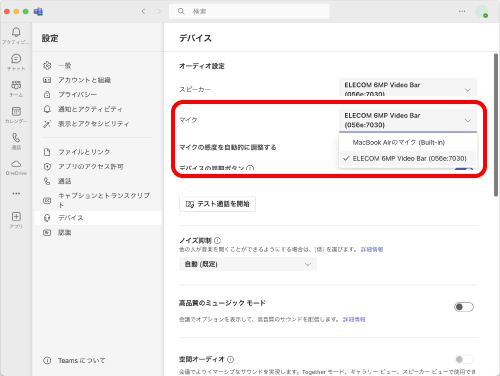500x376 pixels.
Task: Open 詳細情報 link under ノイズ抑制
Action: click(x=372, y=249)
